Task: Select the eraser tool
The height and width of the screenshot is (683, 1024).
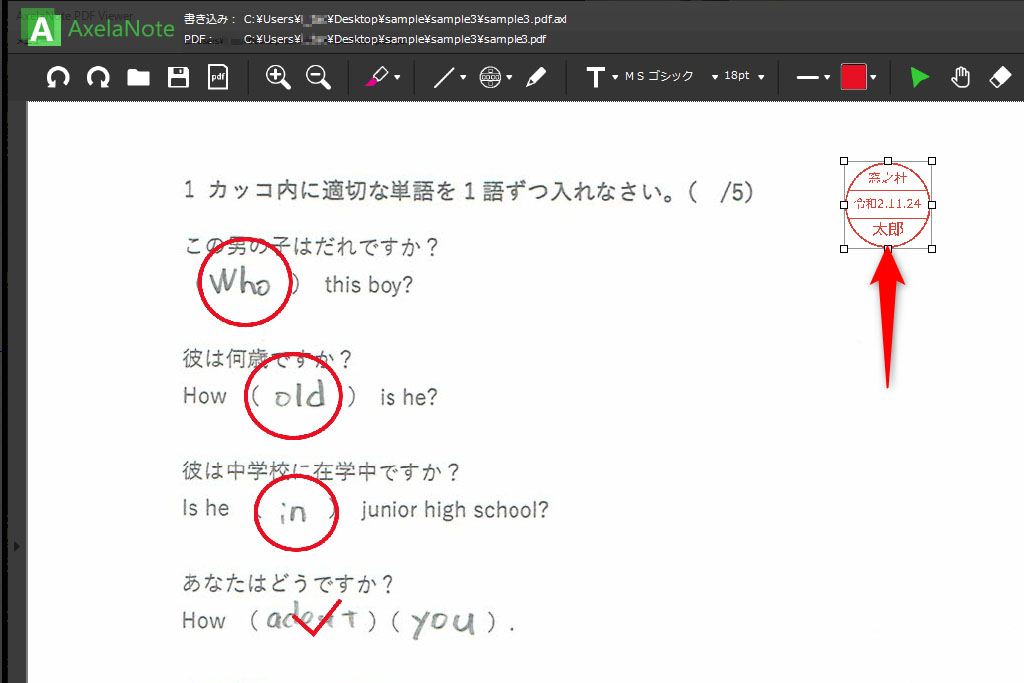Action: point(1000,77)
